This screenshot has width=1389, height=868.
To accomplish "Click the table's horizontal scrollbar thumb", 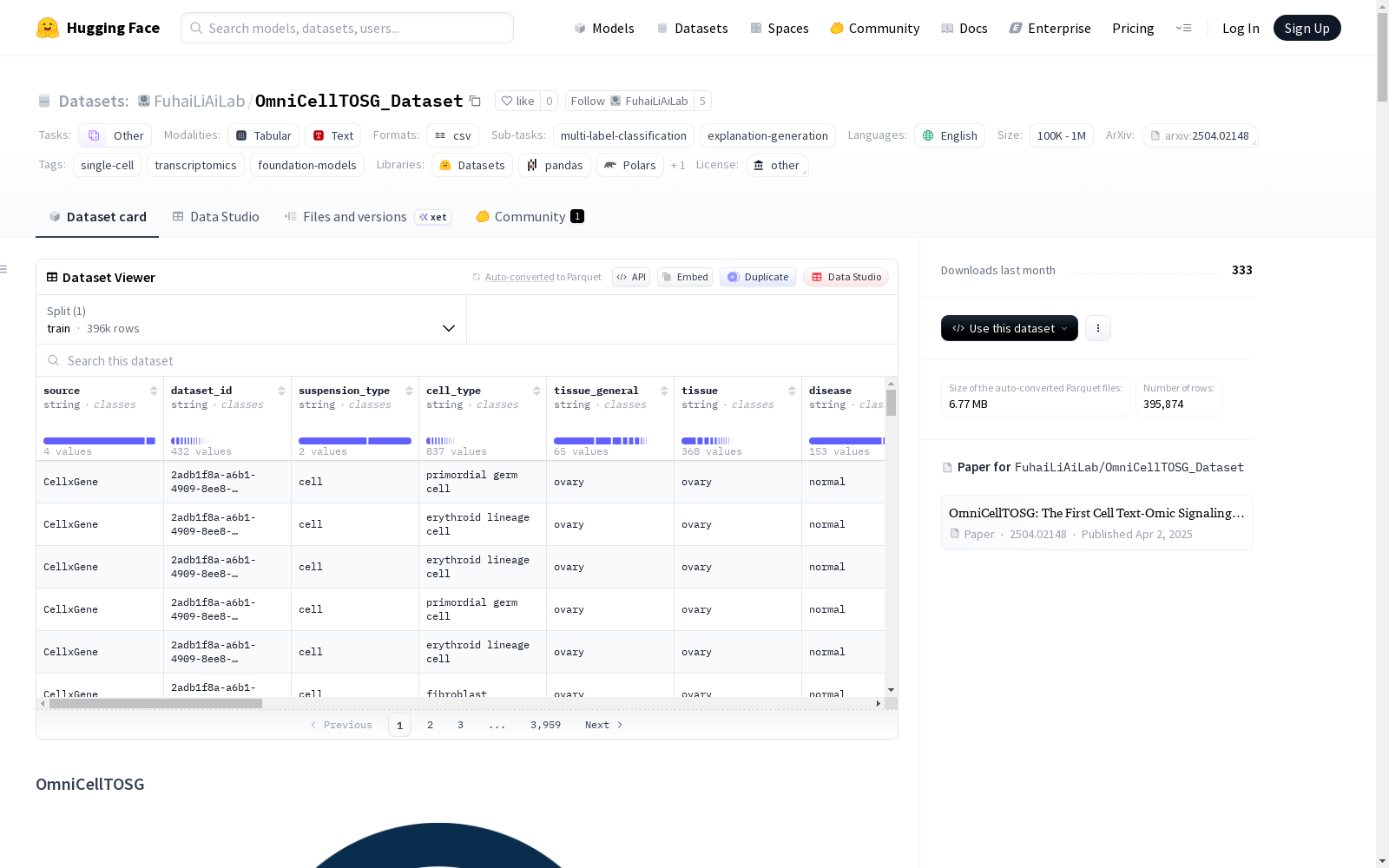I will pos(155,703).
